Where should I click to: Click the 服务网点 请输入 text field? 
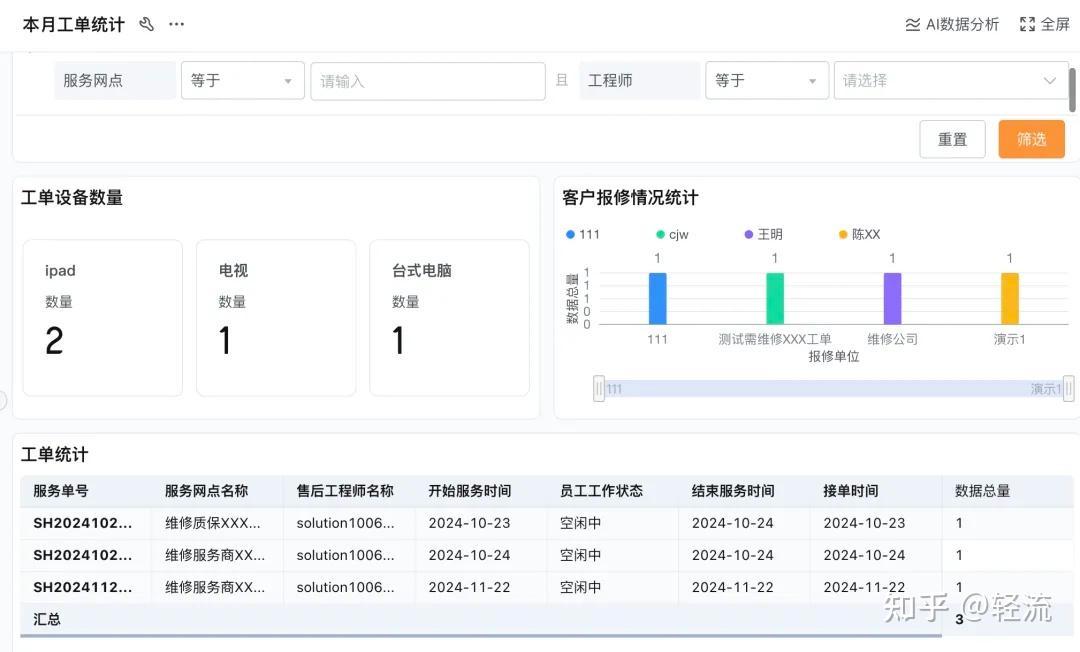click(428, 81)
